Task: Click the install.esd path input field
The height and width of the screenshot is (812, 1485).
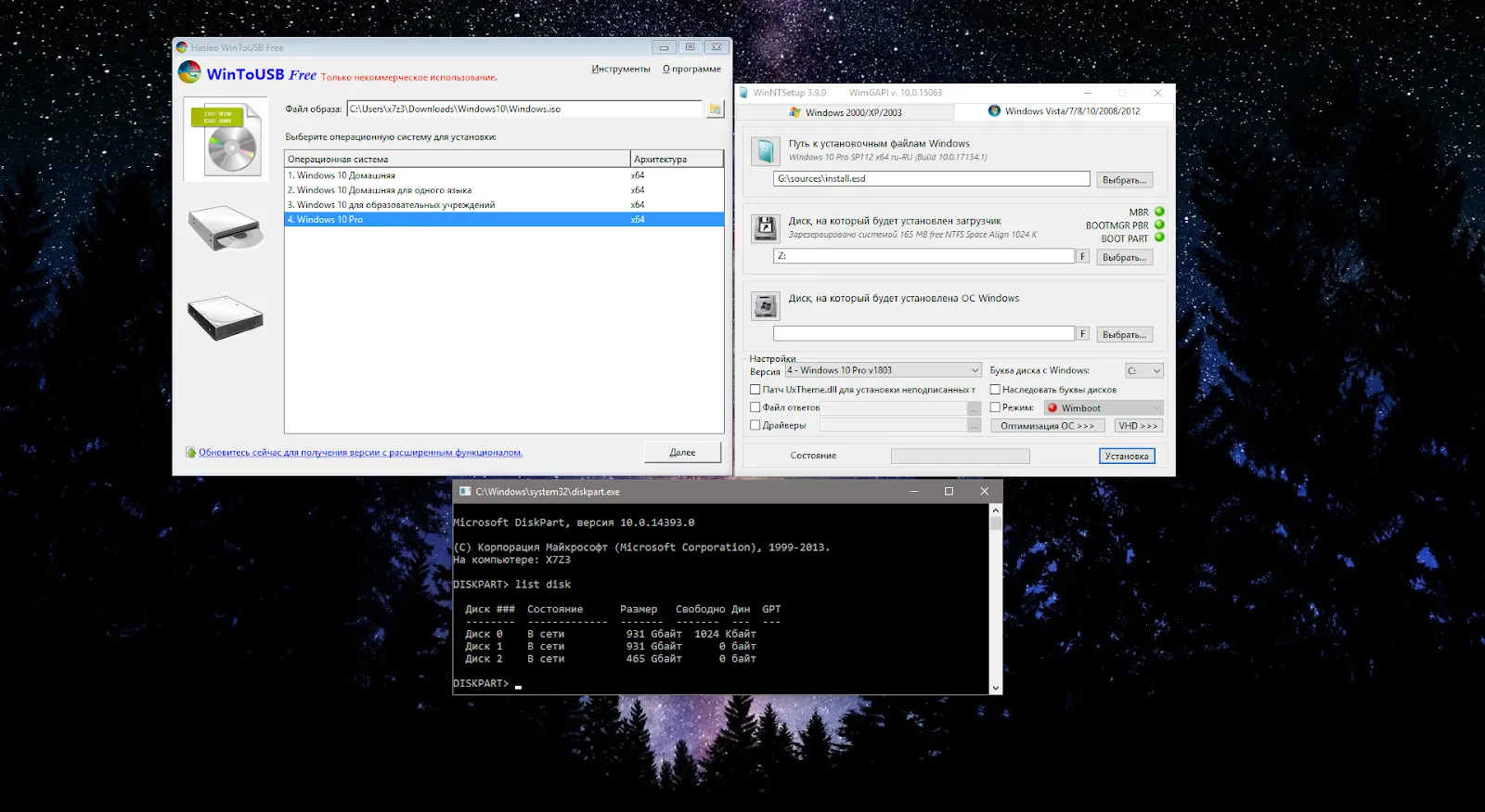Action: click(932, 178)
